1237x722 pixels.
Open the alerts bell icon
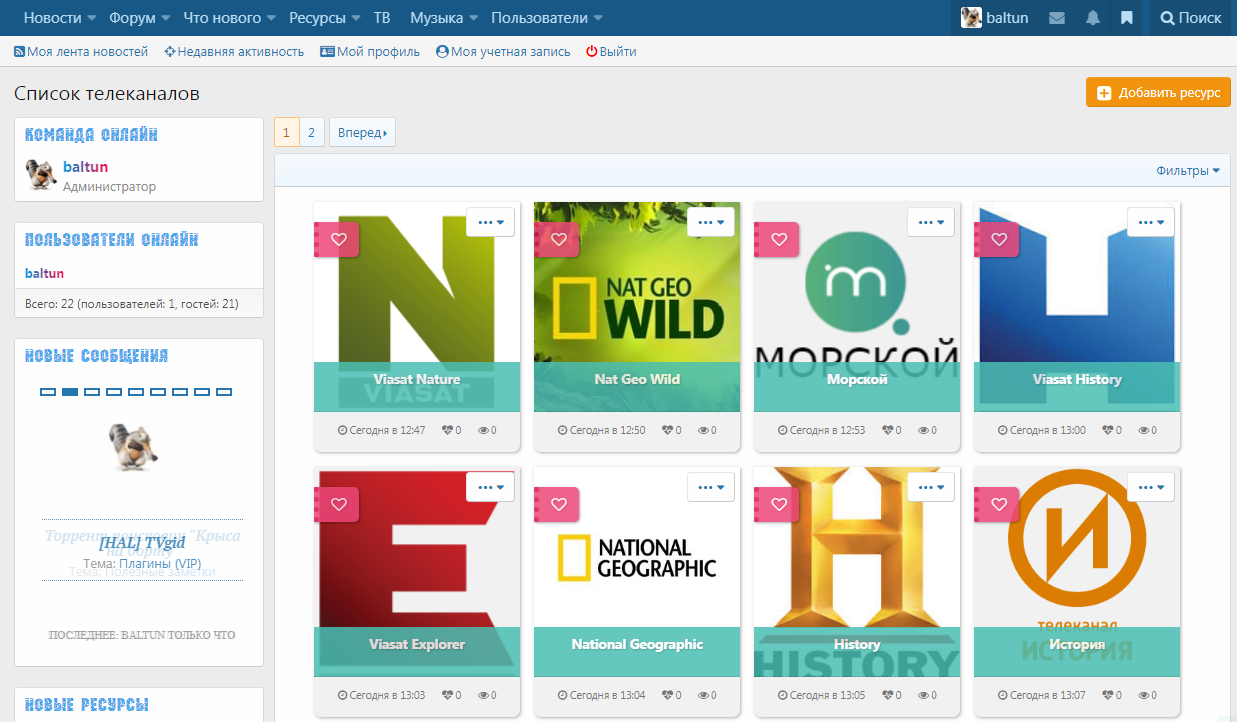click(1092, 18)
